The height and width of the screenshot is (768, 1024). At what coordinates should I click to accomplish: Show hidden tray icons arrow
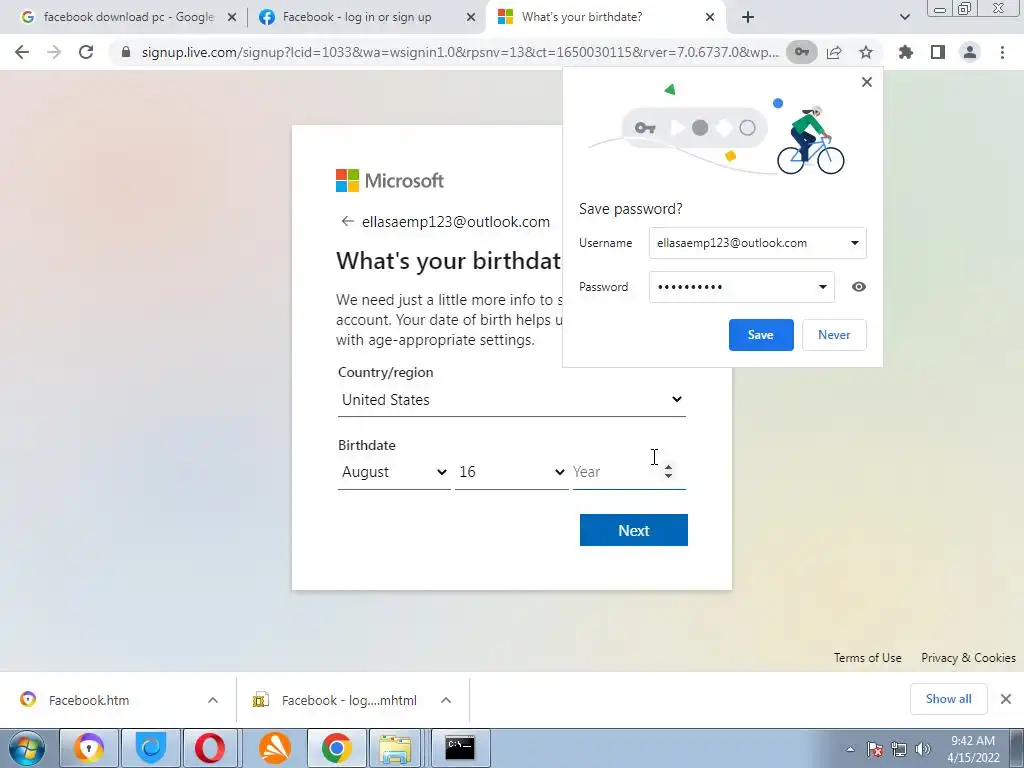click(x=850, y=749)
